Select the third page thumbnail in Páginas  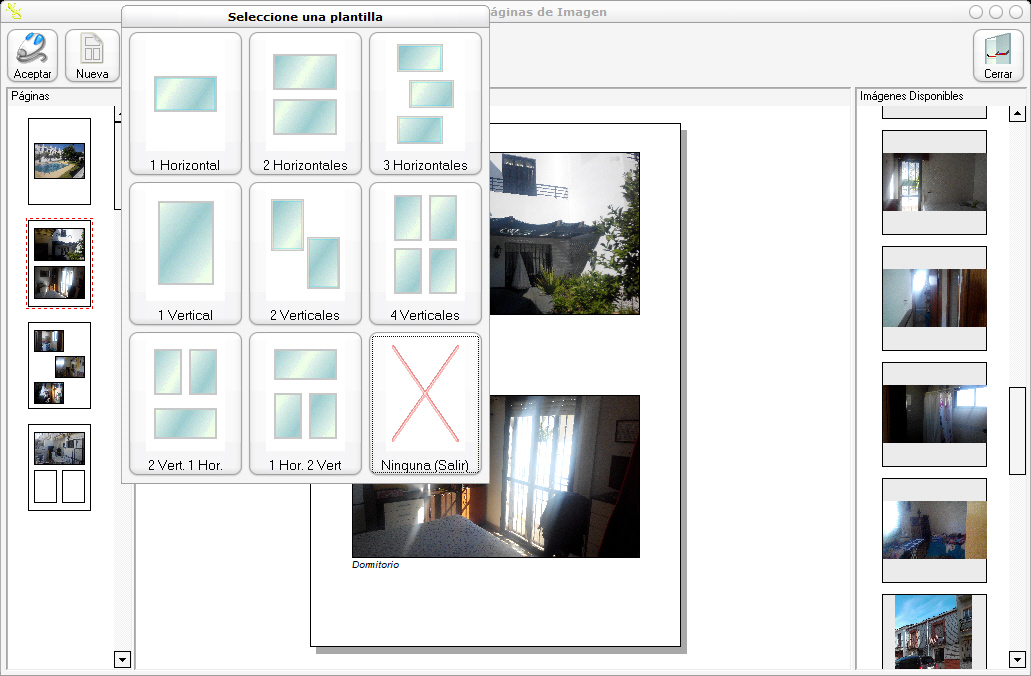point(59,365)
